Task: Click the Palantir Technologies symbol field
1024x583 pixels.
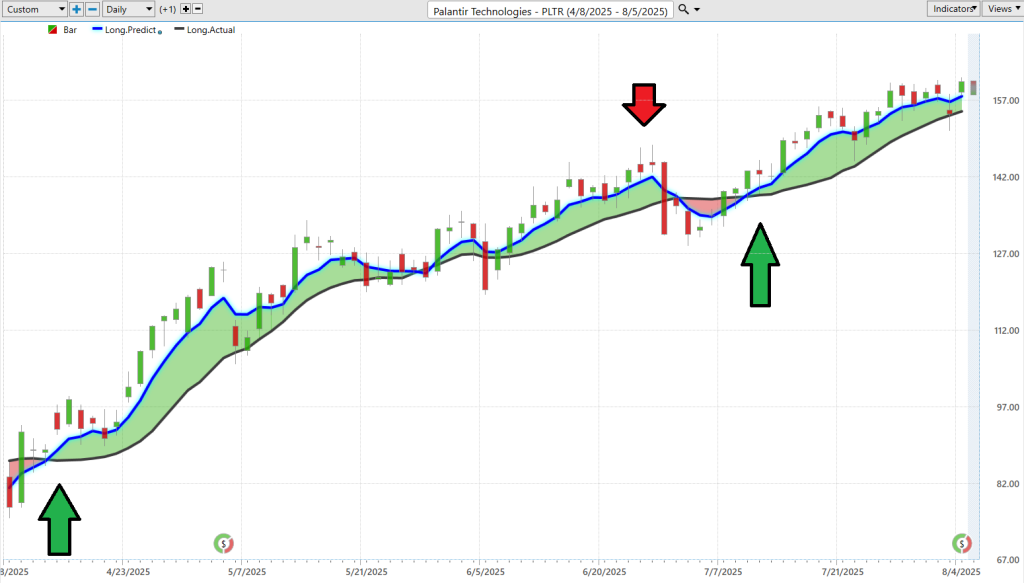Action: point(550,9)
